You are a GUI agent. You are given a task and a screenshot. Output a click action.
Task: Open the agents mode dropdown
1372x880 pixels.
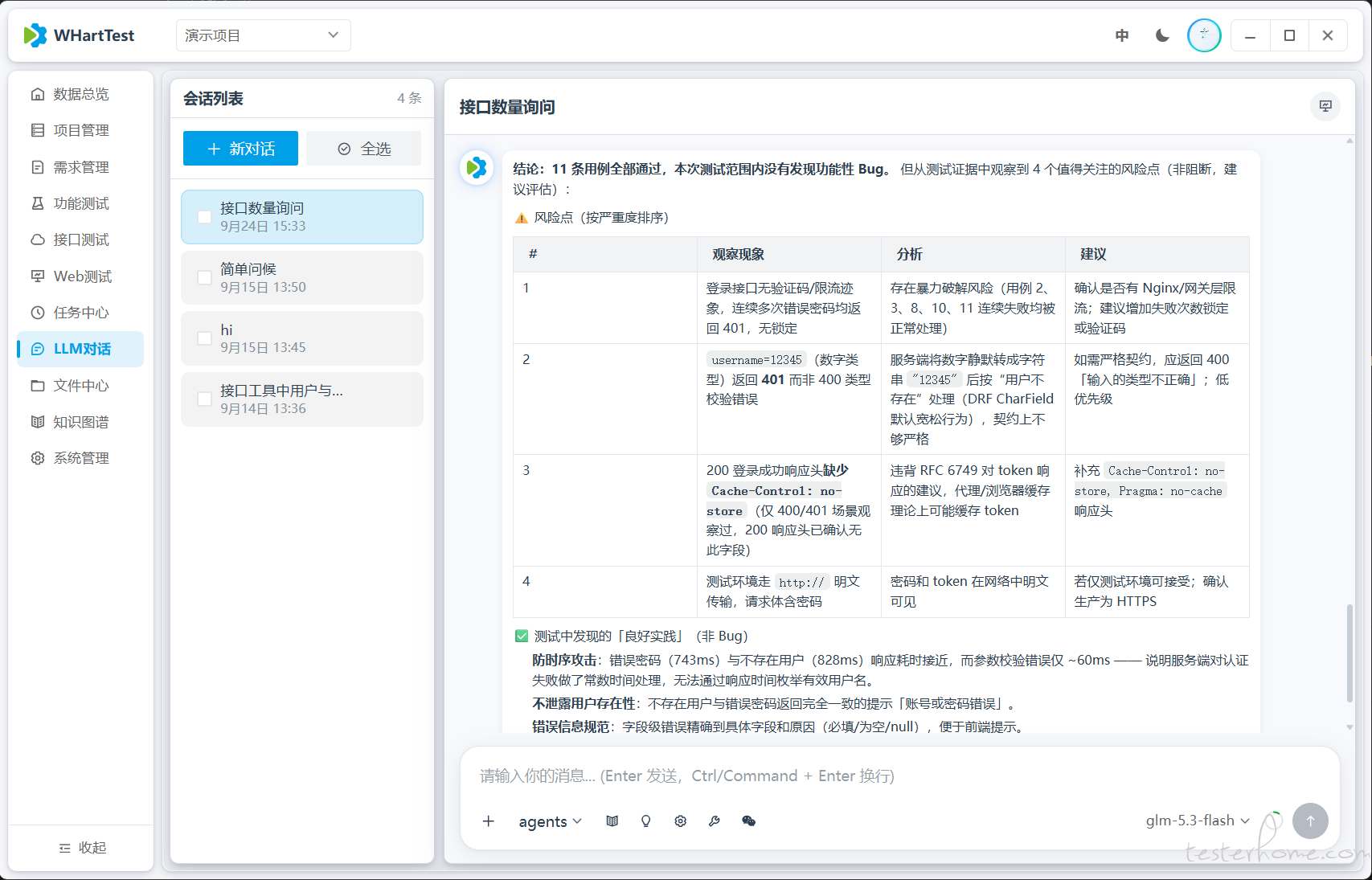551,821
